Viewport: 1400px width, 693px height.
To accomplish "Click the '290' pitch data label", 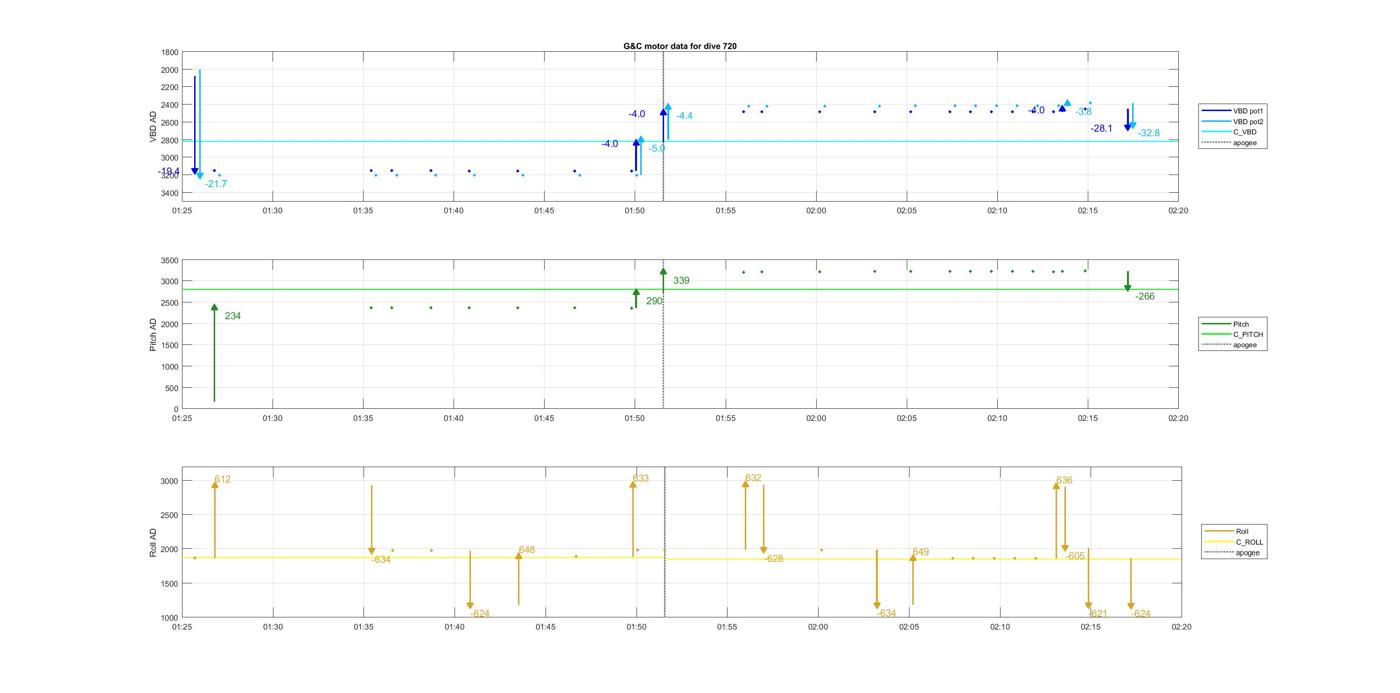I will tap(654, 301).
